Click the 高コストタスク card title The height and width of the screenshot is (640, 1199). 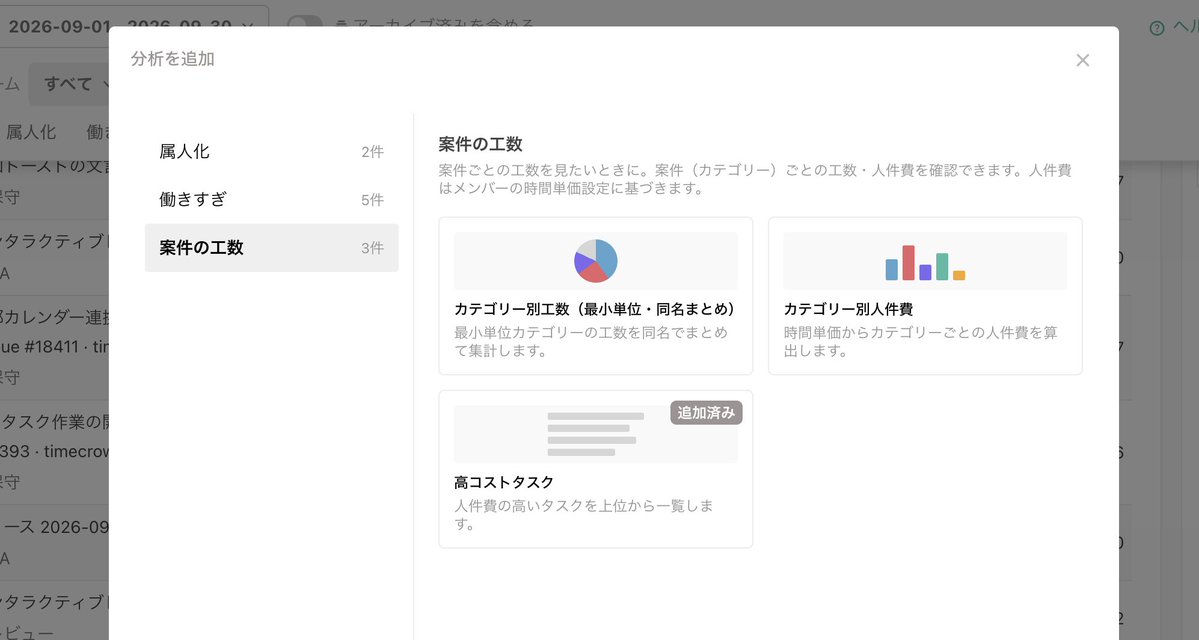pyautogui.click(x=504, y=482)
